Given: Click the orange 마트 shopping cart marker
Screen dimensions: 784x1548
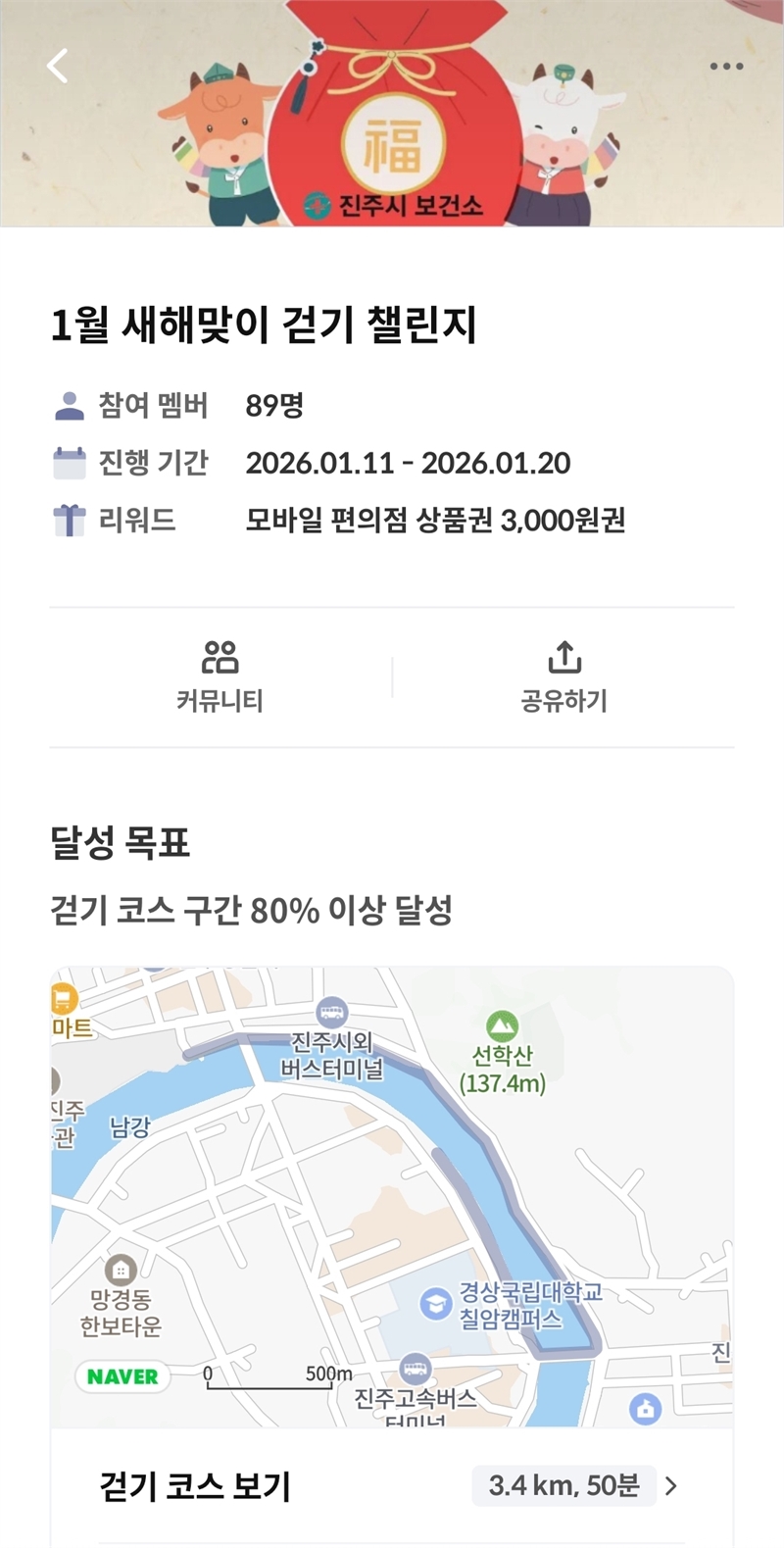Looking at the screenshot, I should (x=64, y=999).
